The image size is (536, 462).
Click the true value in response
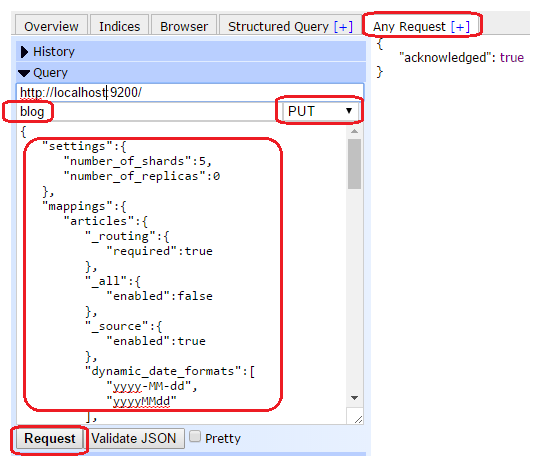512,57
